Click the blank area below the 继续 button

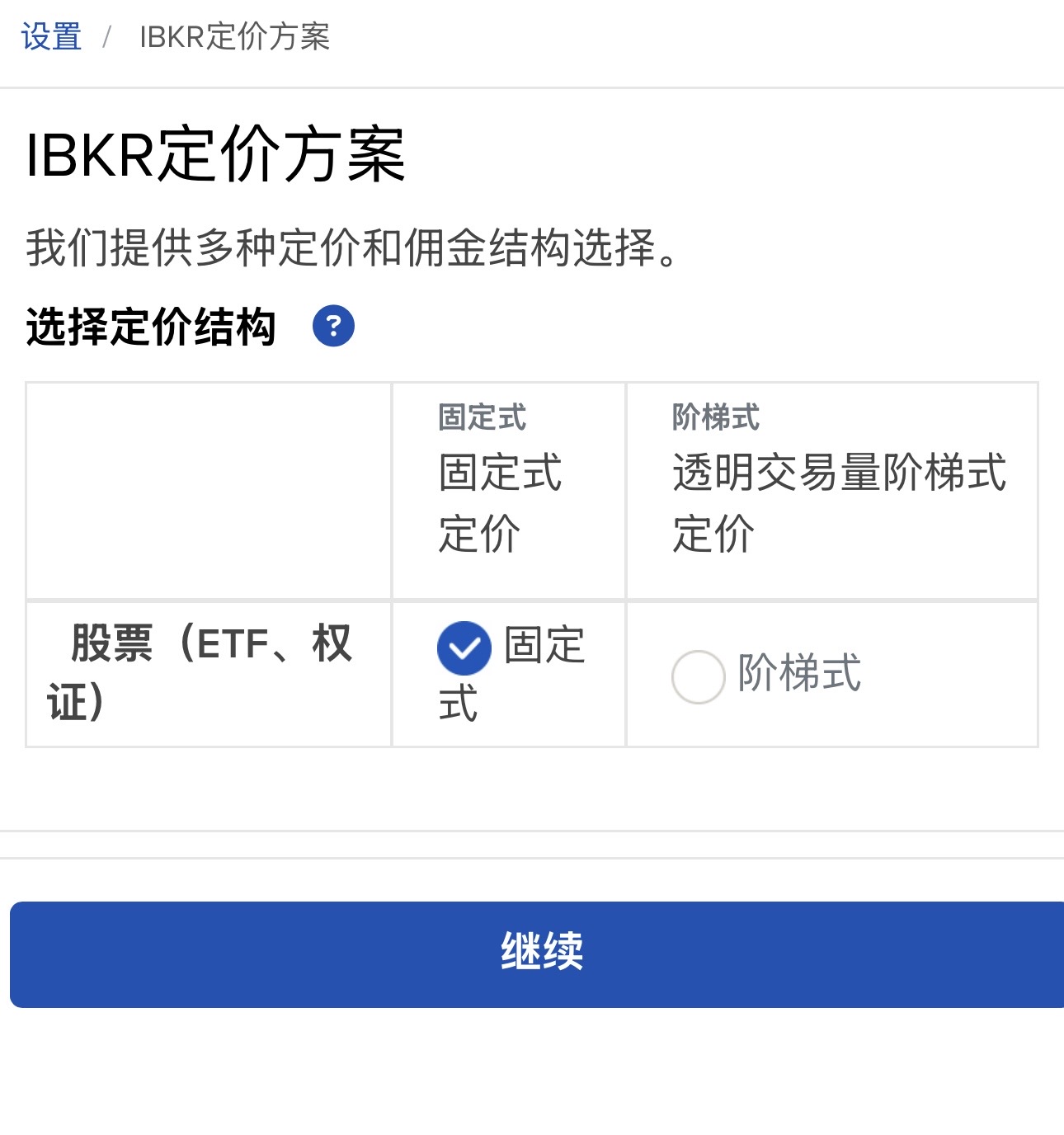[x=532, y=1072]
